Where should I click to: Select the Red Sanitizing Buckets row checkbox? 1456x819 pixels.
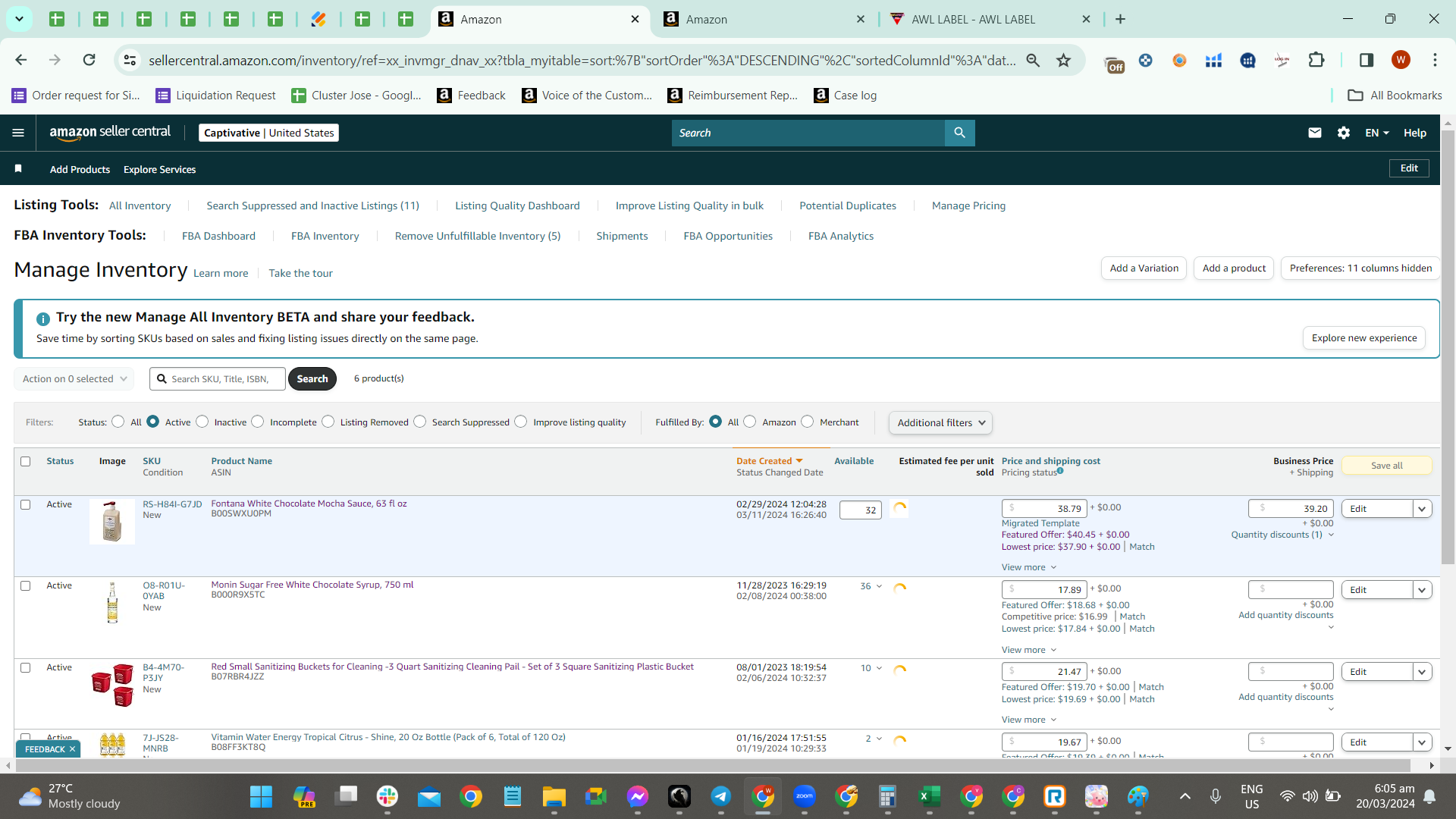coord(26,667)
